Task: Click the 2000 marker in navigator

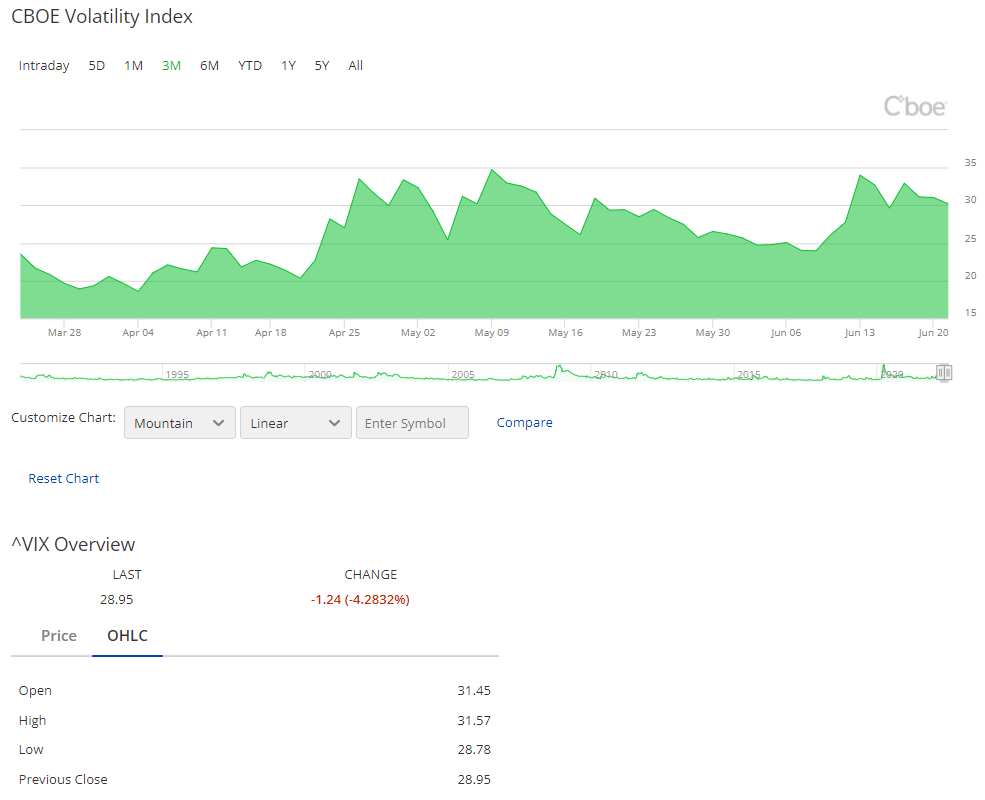Action: pyautogui.click(x=320, y=374)
